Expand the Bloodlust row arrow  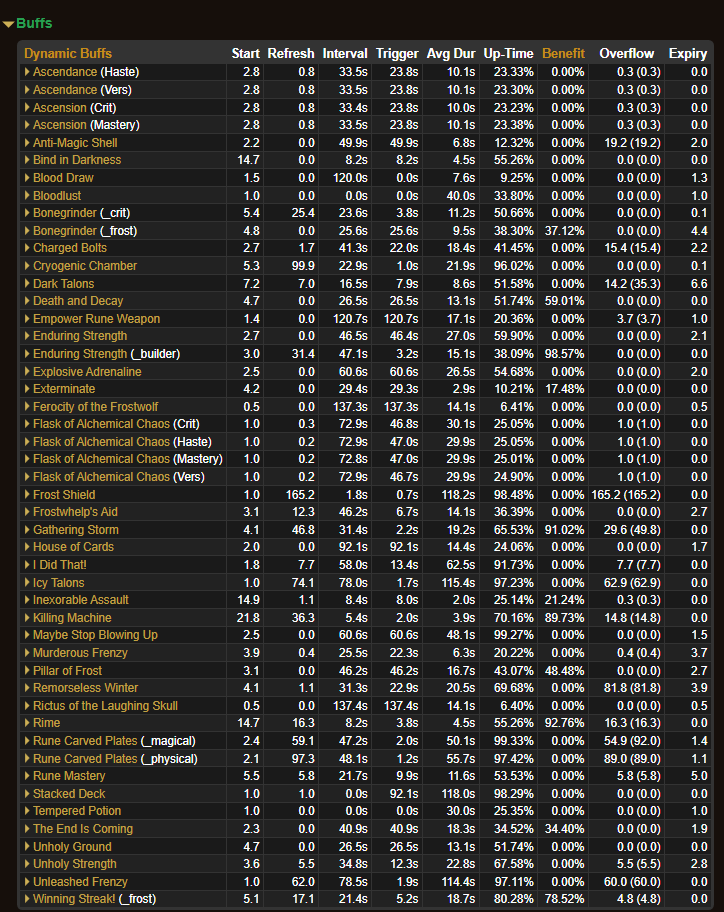(x=27, y=195)
